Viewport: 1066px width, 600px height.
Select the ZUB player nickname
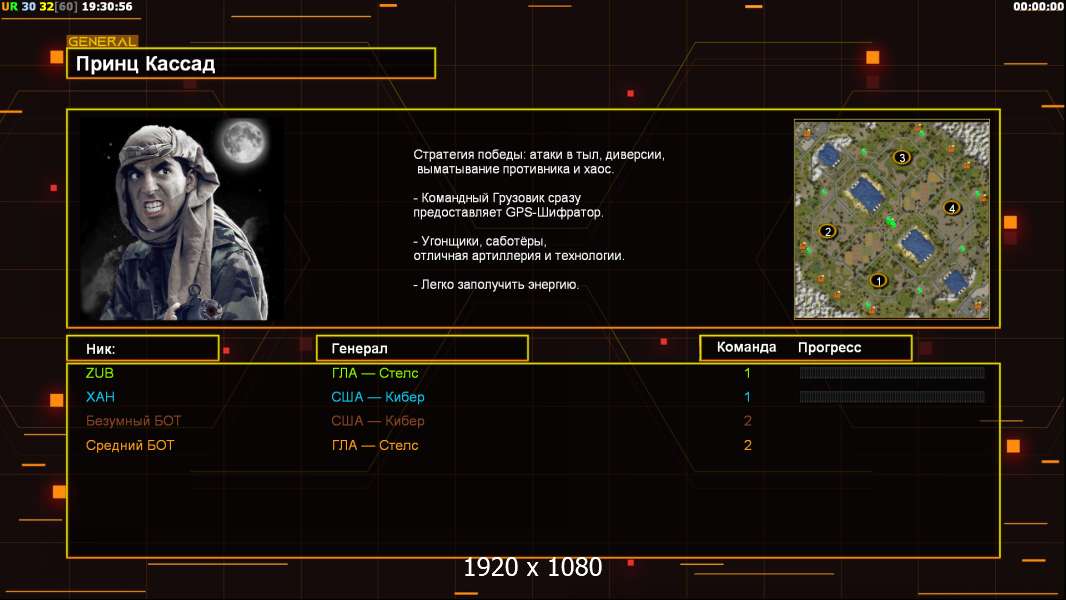[x=100, y=373]
